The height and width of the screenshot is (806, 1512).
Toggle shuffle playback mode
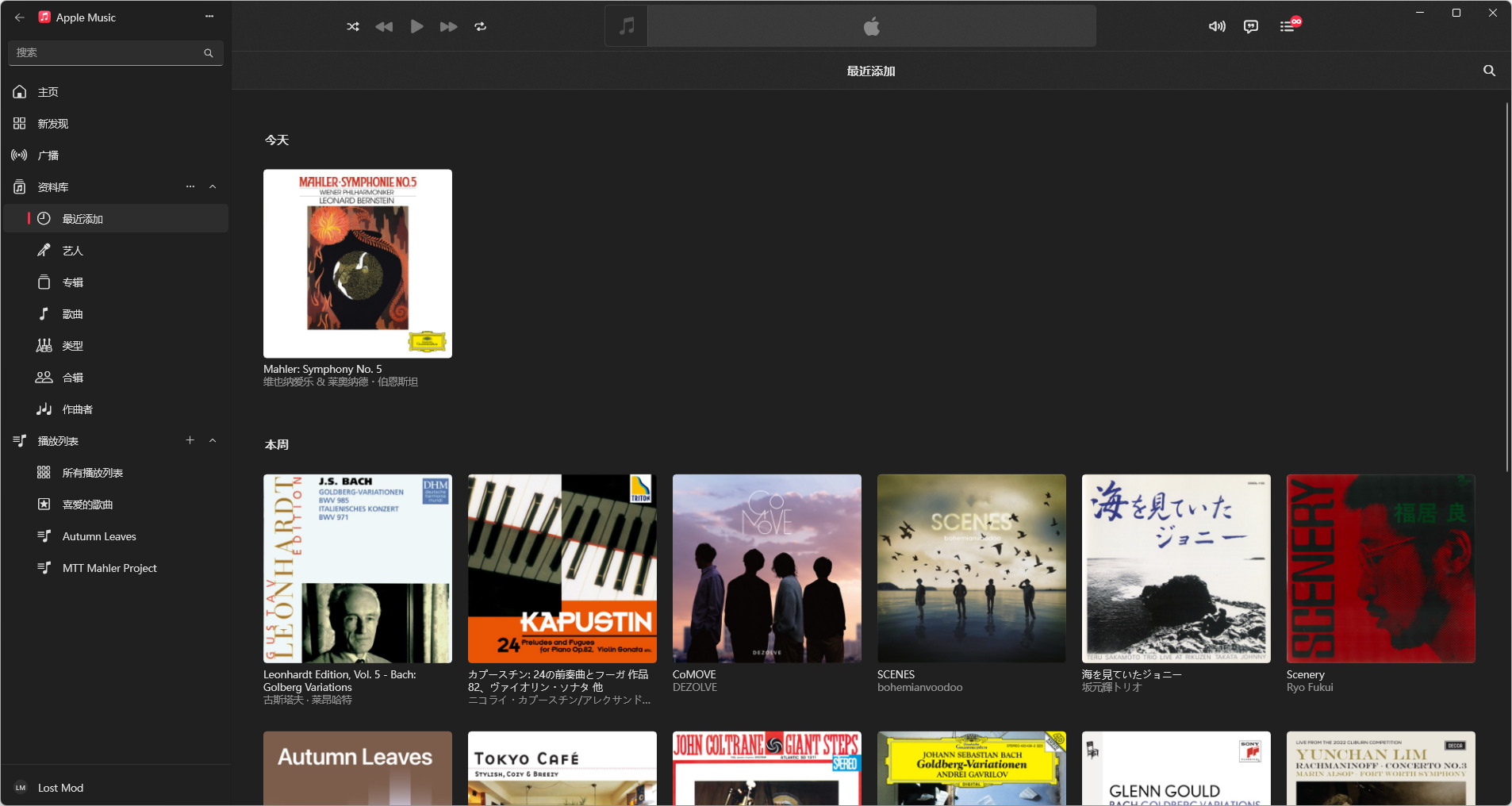353,26
